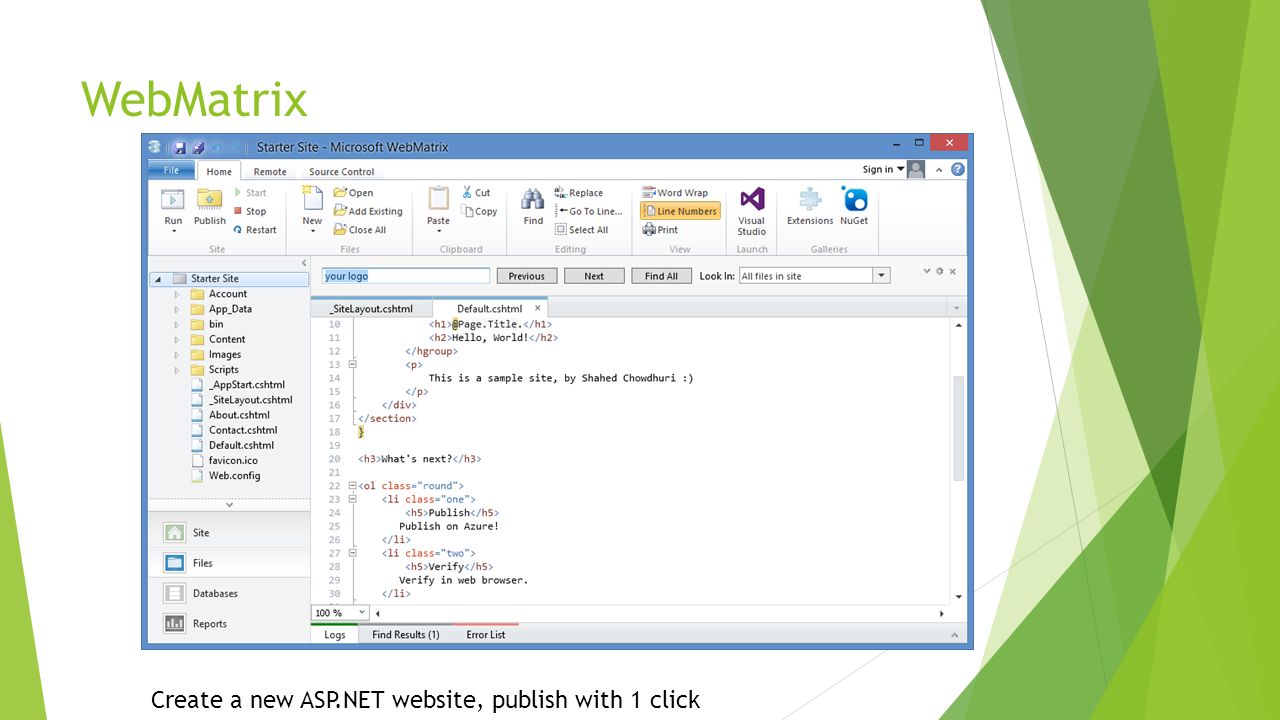Screen dimensions: 1280x720
Task: Click the Previous search button
Action: tap(527, 276)
